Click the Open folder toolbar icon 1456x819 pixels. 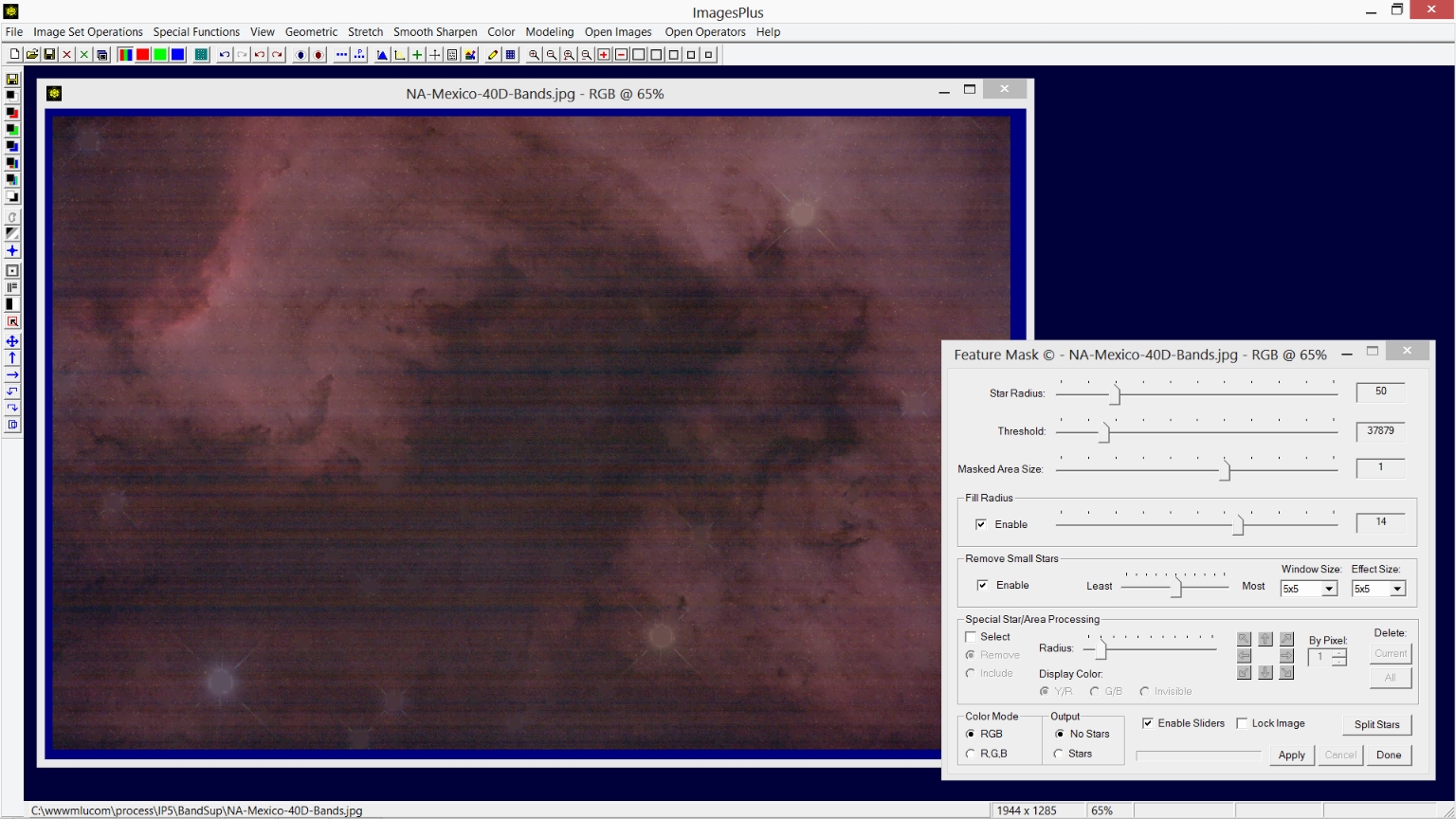point(32,55)
